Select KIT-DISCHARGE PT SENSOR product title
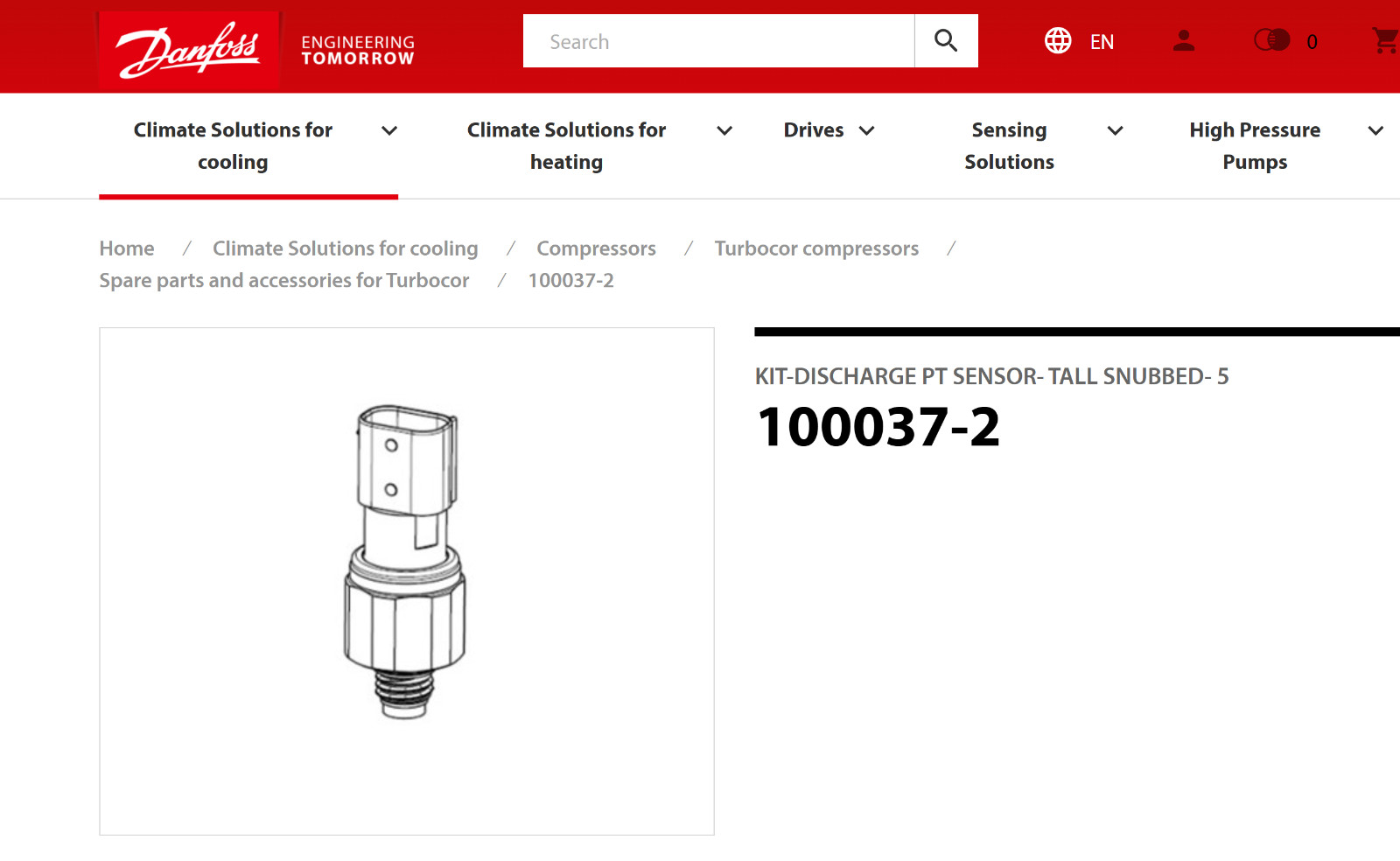 click(x=991, y=376)
